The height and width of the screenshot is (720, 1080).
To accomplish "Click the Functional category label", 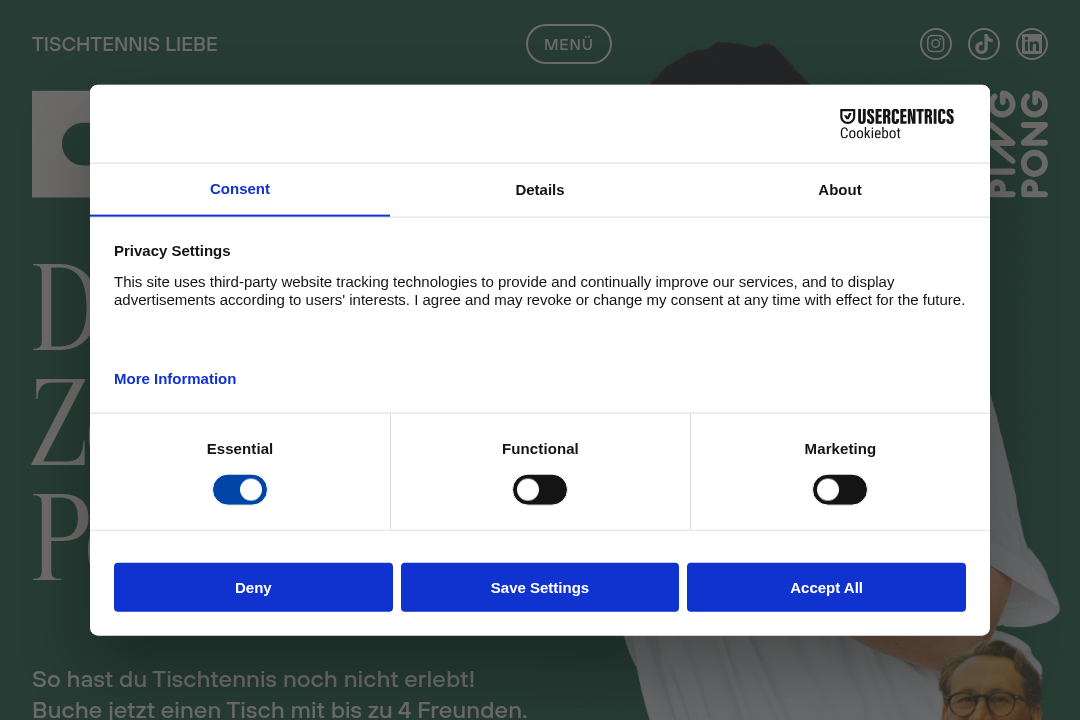I will pyautogui.click(x=540, y=449).
